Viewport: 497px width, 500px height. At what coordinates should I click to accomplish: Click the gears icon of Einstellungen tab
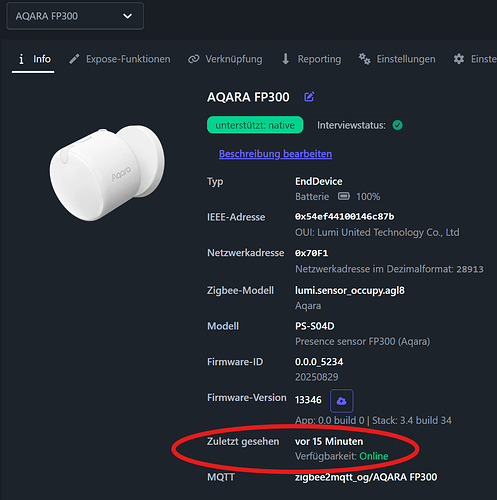tap(364, 59)
